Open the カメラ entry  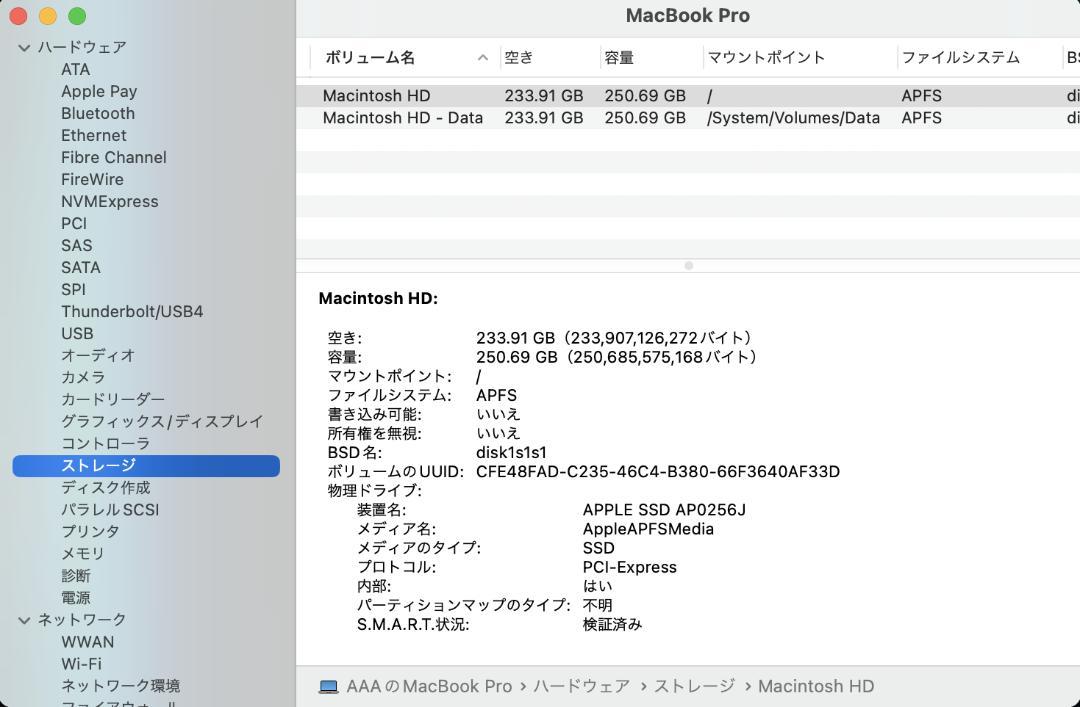pyautogui.click(x=83, y=378)
